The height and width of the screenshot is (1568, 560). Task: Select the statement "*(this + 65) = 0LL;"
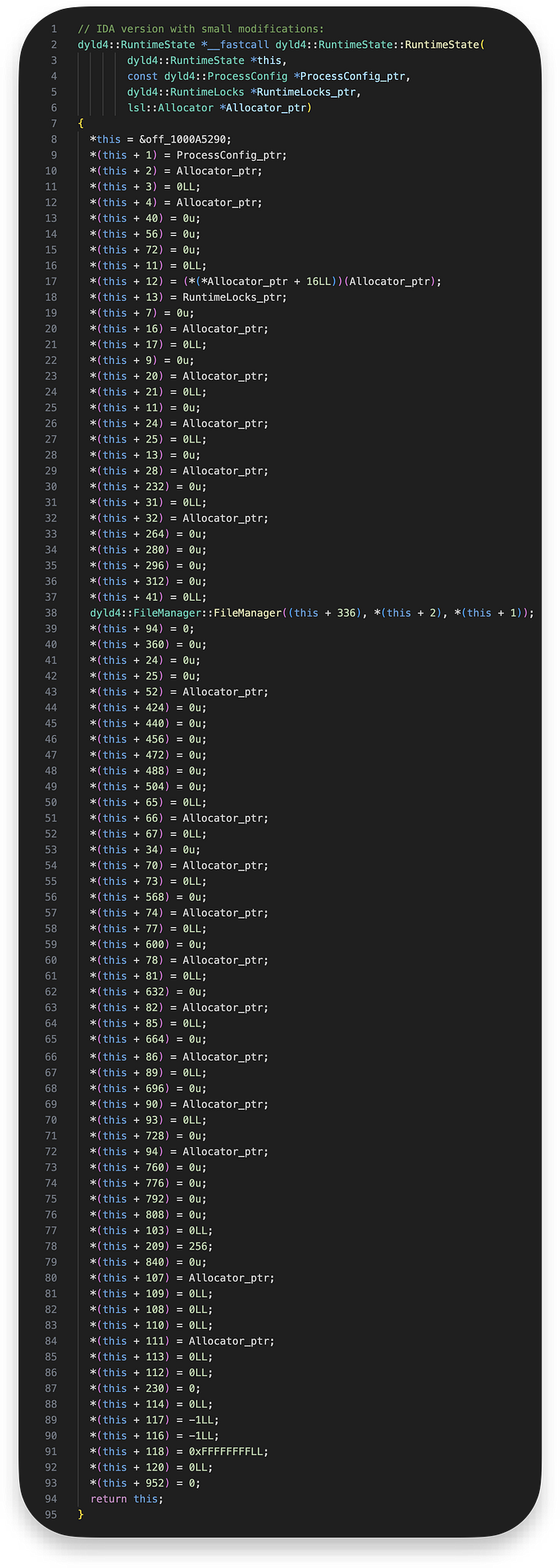pos(148,802)
